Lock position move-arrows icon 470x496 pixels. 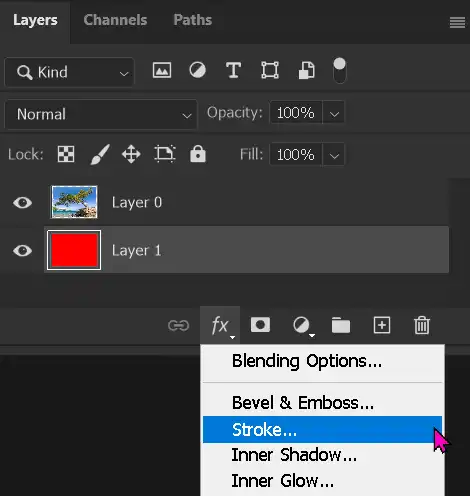131,154
